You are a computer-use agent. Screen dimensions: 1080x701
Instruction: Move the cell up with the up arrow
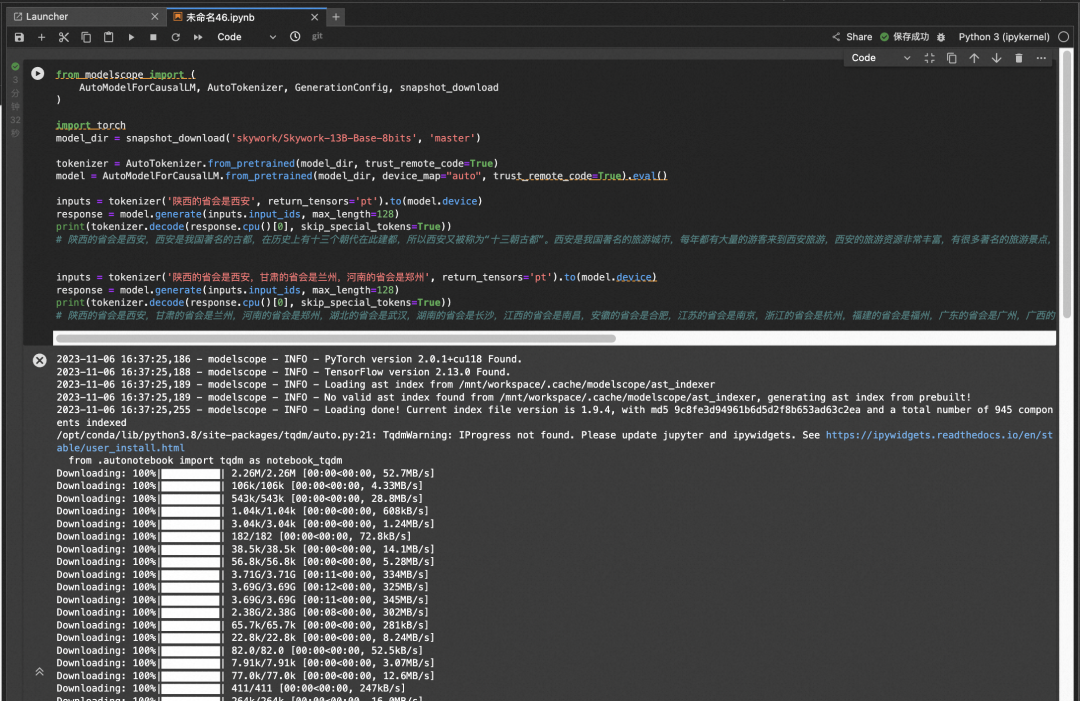coord(974,58)
